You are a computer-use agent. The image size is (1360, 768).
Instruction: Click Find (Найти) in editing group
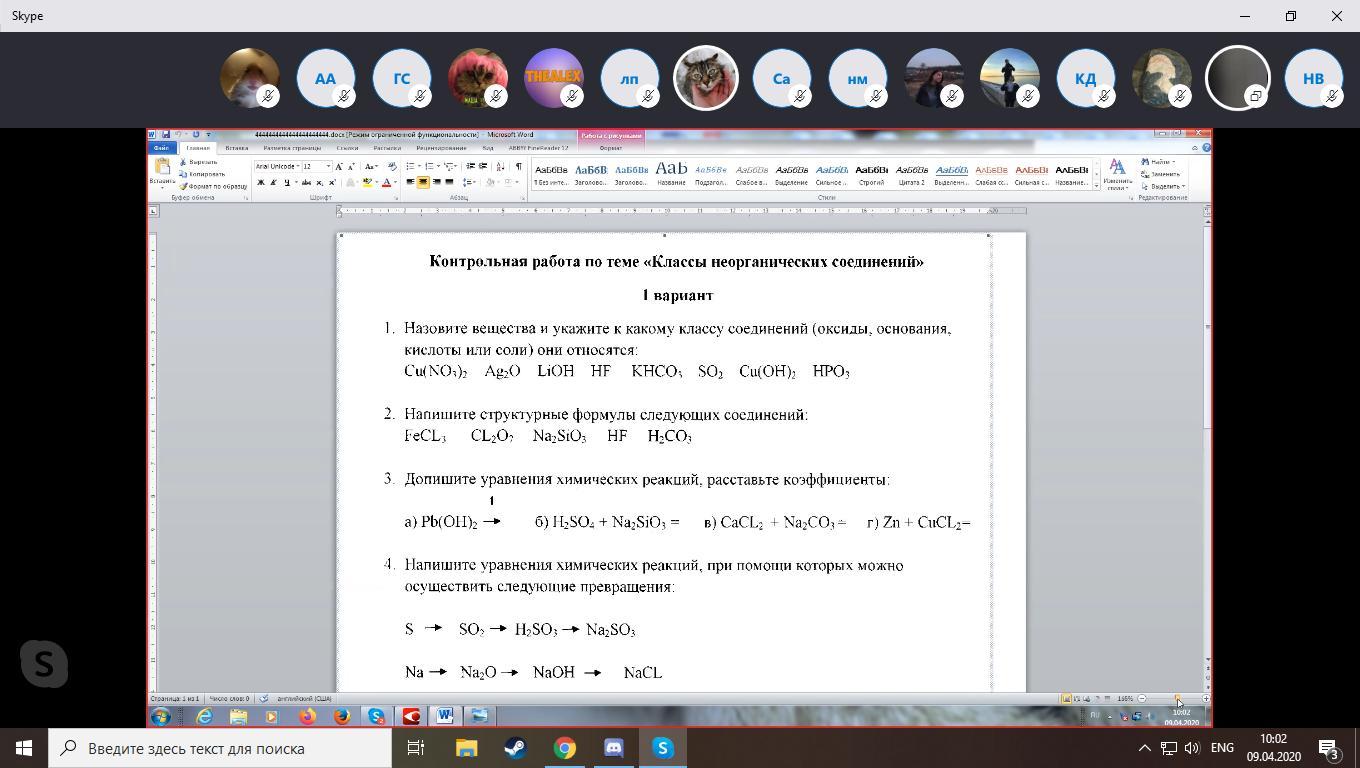click(x=1158, y=162)
